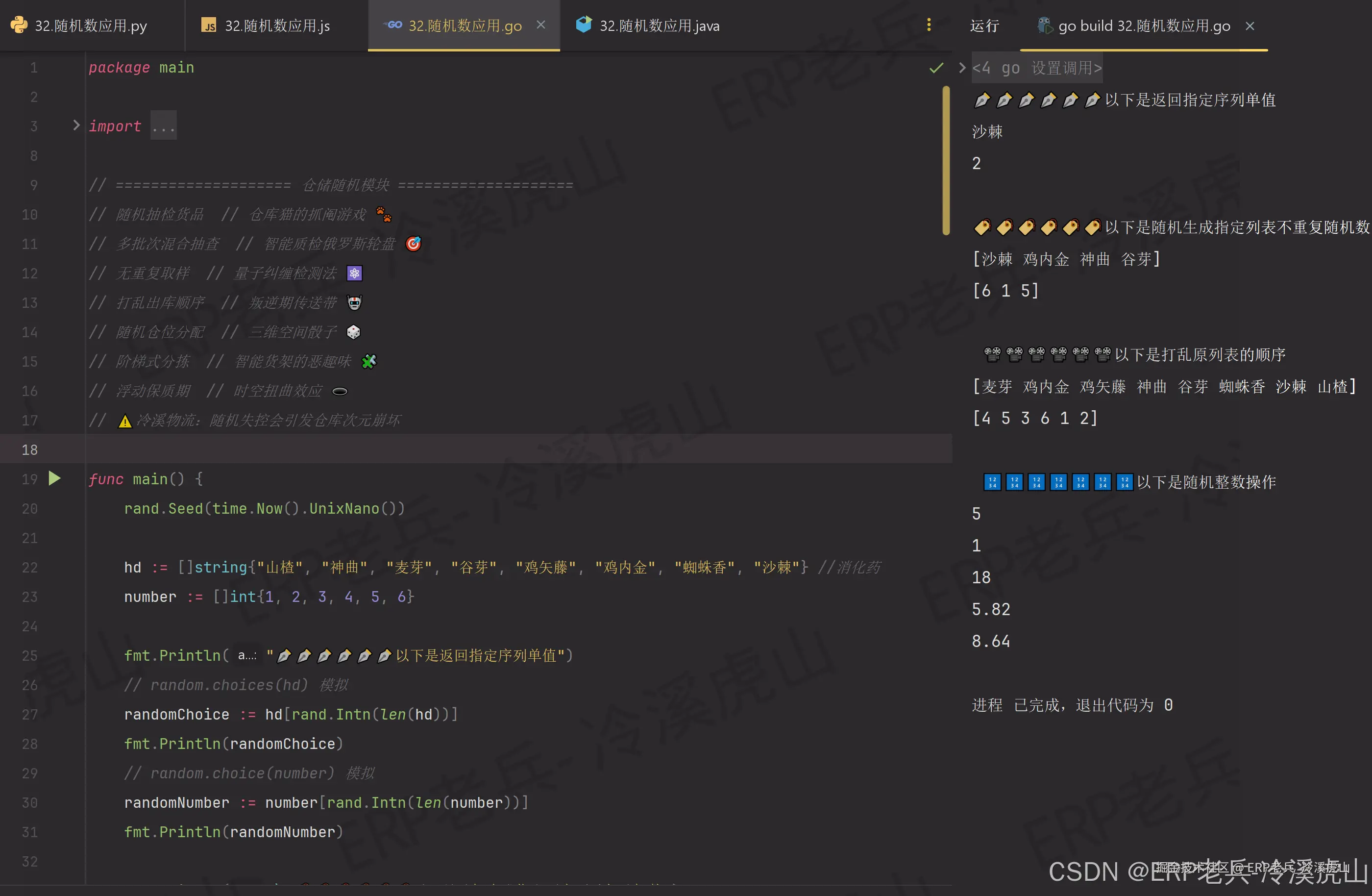Open the editor tabs three-dot menu
This screenshot has width=1372, height=896.
929,25
